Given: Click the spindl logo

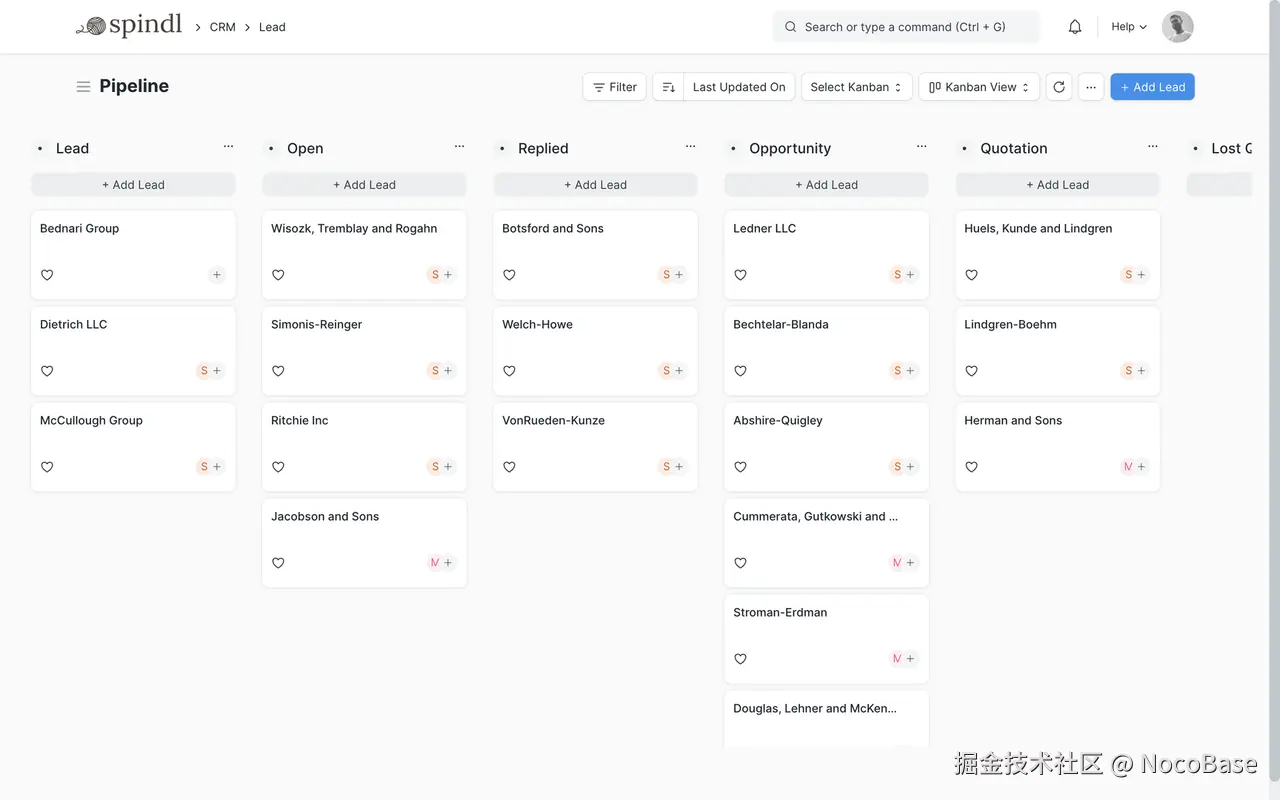Looking at the screenshot, I should click(130, 26).
